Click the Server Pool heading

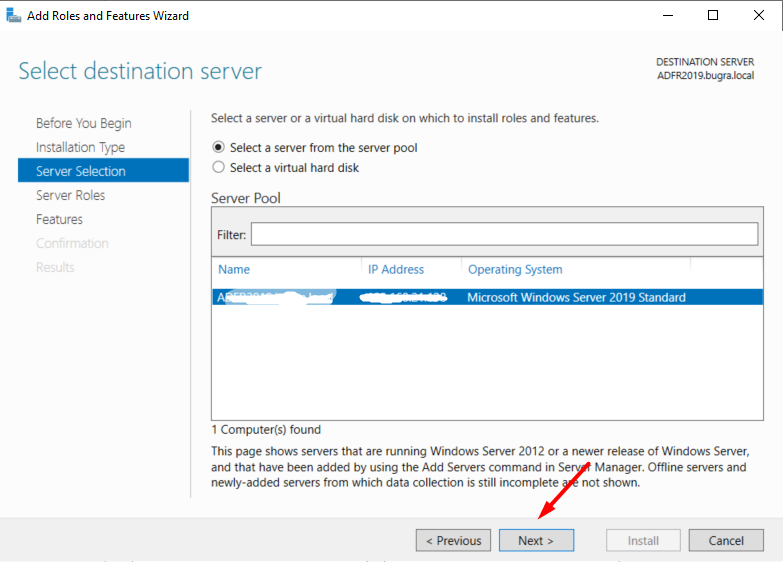[246, 198]
